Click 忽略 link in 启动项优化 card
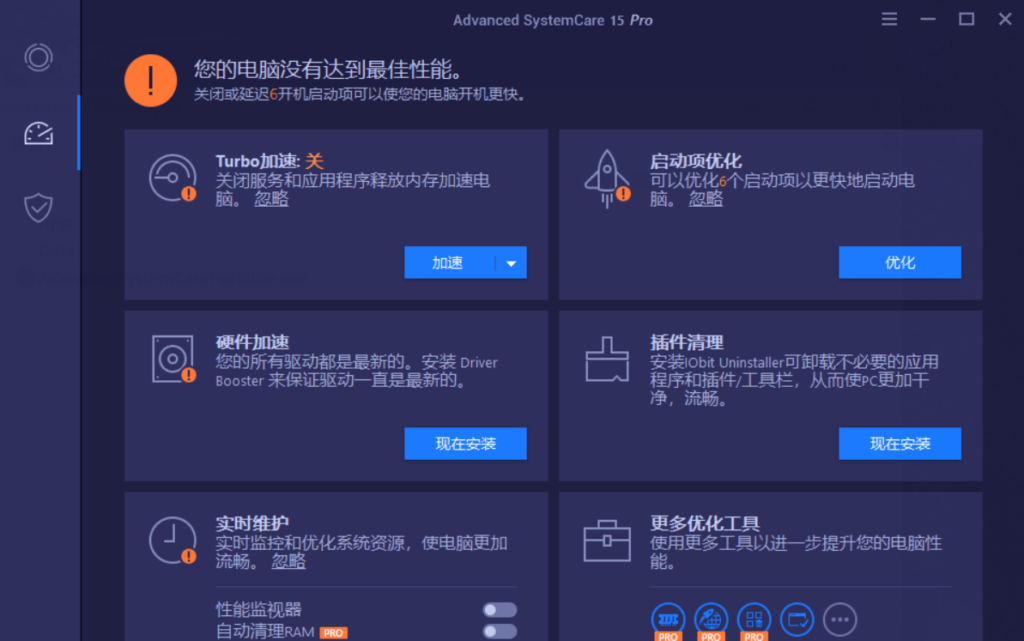The height and width of the screenshot is (641, 1024). [706, 199]
